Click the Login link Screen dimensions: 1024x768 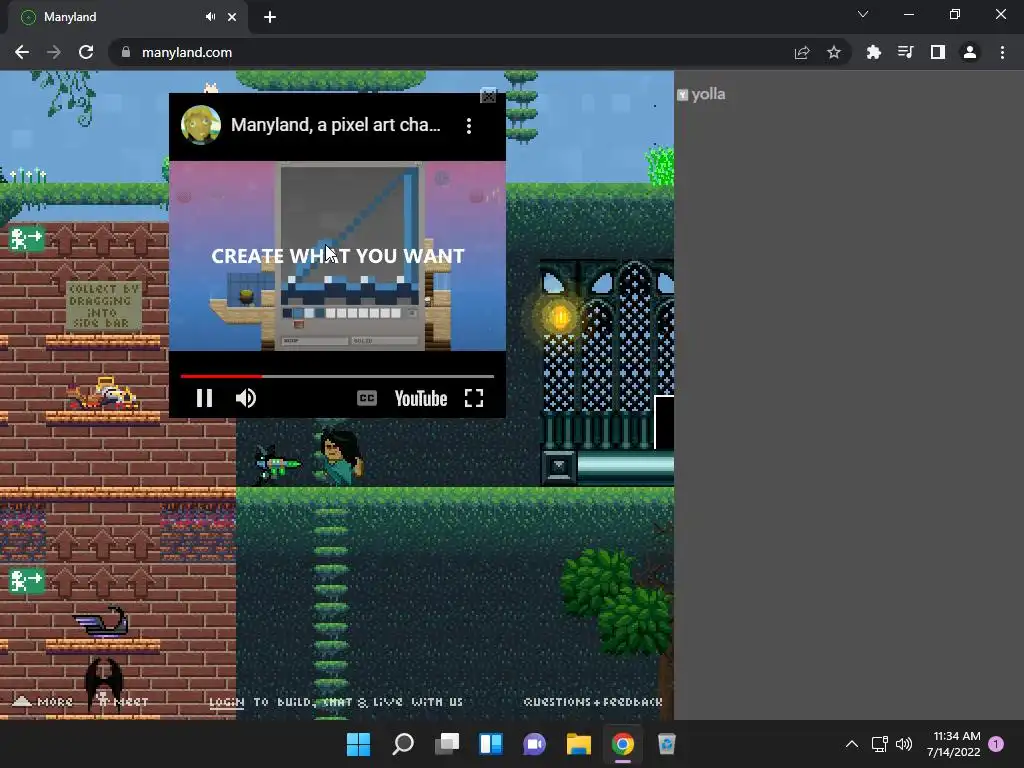pyautogui.click(x=227, y=702)
